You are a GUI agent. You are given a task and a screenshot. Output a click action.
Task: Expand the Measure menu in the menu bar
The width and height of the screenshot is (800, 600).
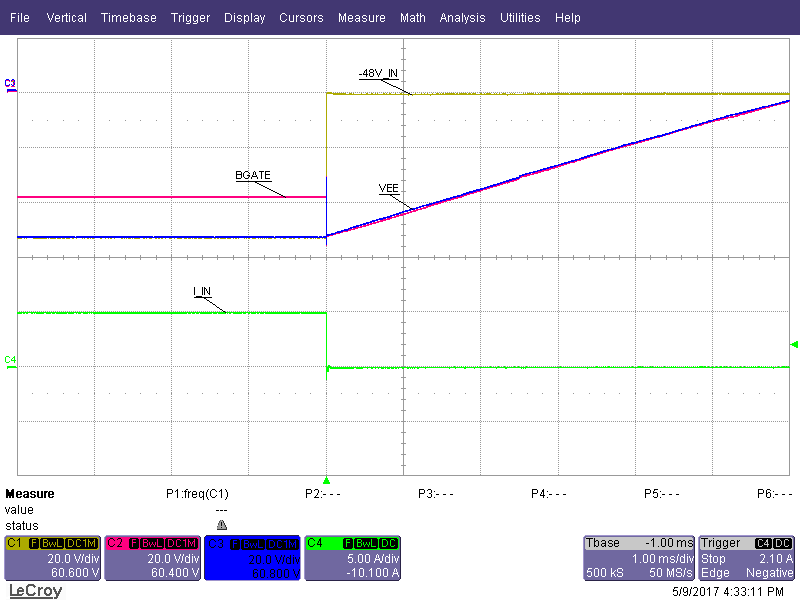pyautogui.click(x=361, y=18)
